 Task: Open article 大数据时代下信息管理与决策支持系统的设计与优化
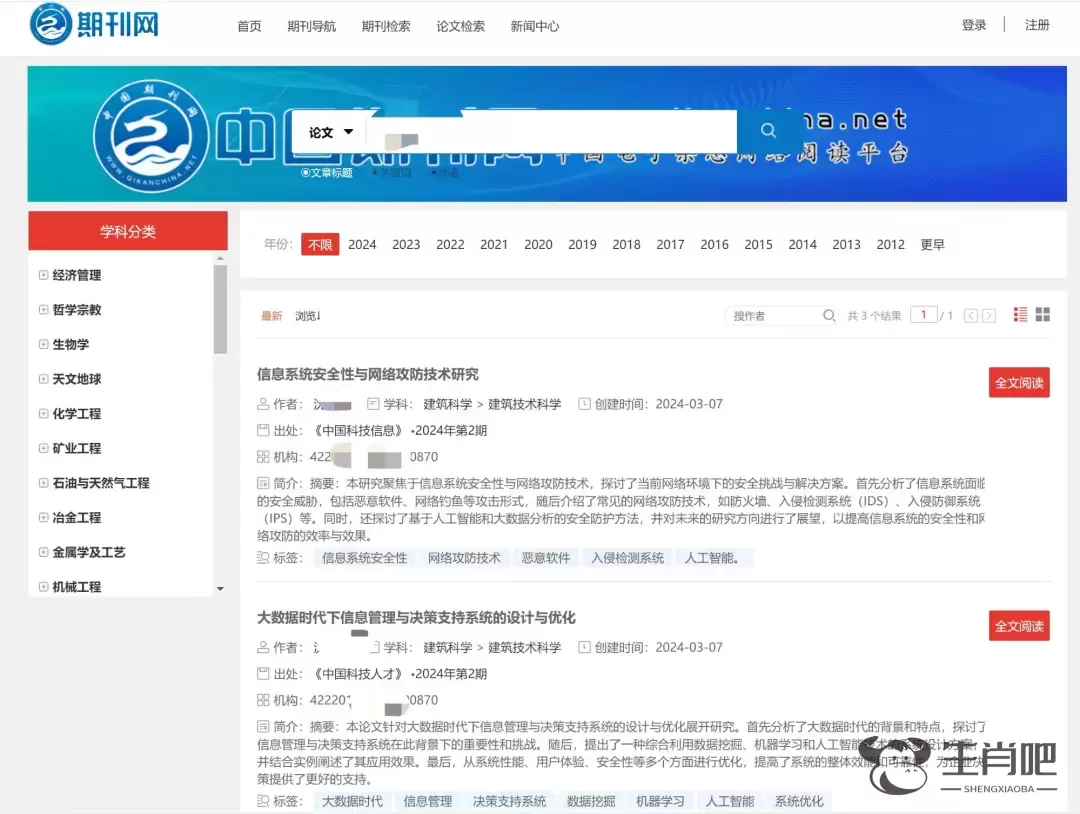pyautogui.click(x=416, y=618)
